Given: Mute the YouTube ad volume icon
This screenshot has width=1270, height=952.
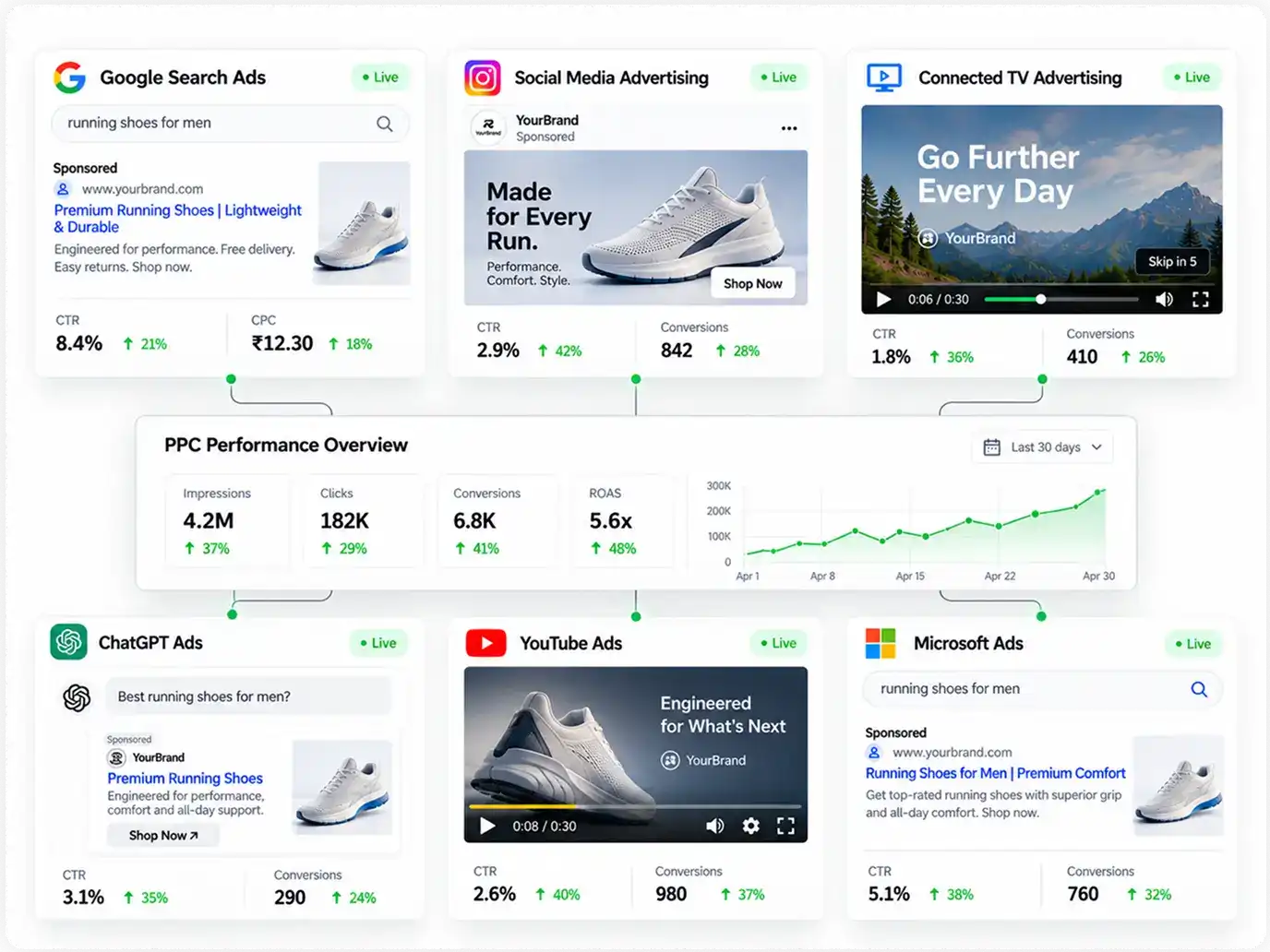Looking at the screenshot, I should (x=715, y=826).
